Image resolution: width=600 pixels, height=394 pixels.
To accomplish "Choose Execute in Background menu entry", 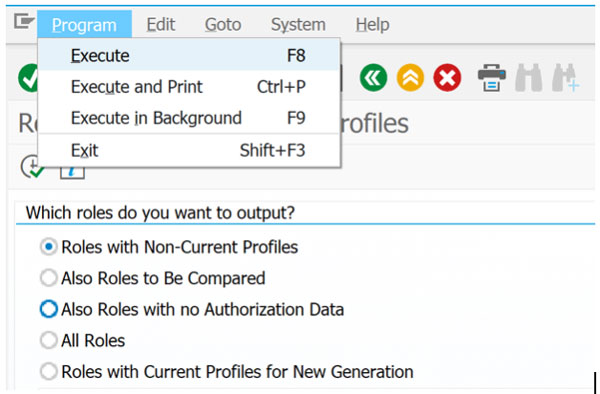I will [189, 118].
